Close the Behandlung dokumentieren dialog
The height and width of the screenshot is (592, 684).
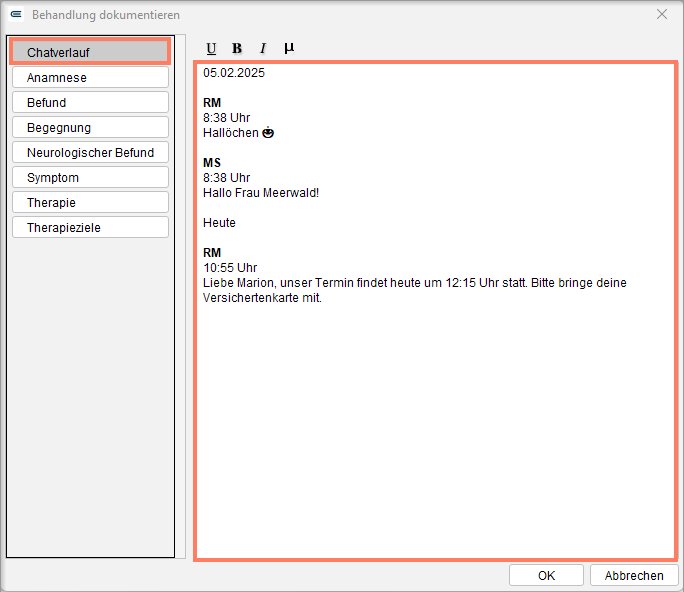click(662, 14)
